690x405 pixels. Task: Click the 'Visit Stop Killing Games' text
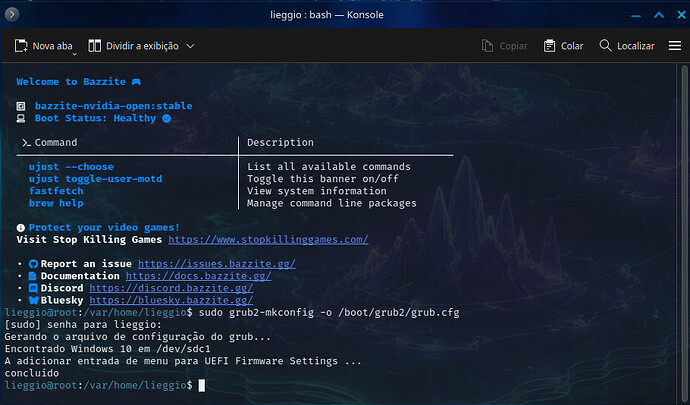point(89,239)
